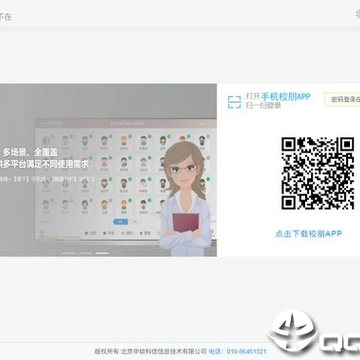The height and width of the screenshot is (360, 360).
Task: Click the banner headline 多场景、全覆盖
Action: click(x=30, y=153)
